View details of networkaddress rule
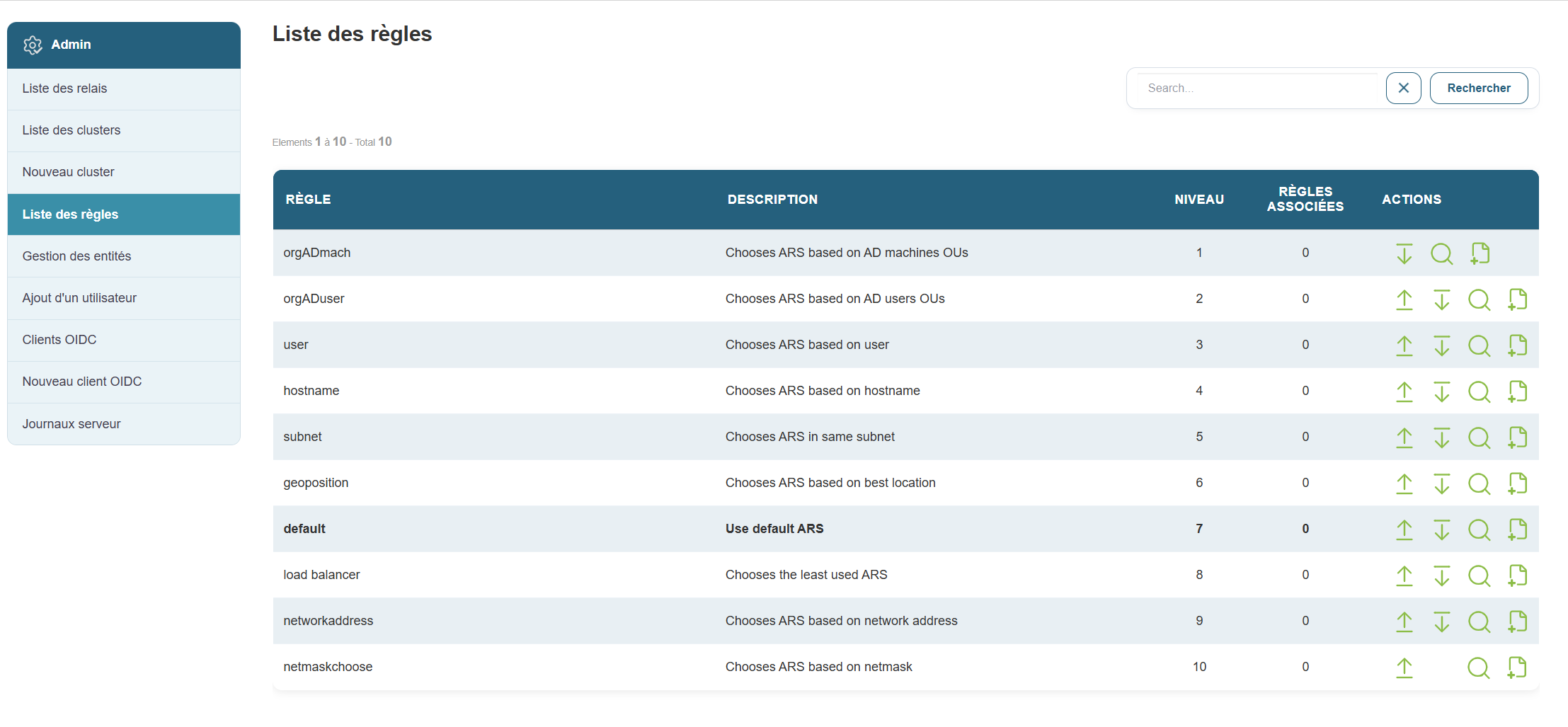This screenshot has width=1568, height=727. (x=1479, y=622)
